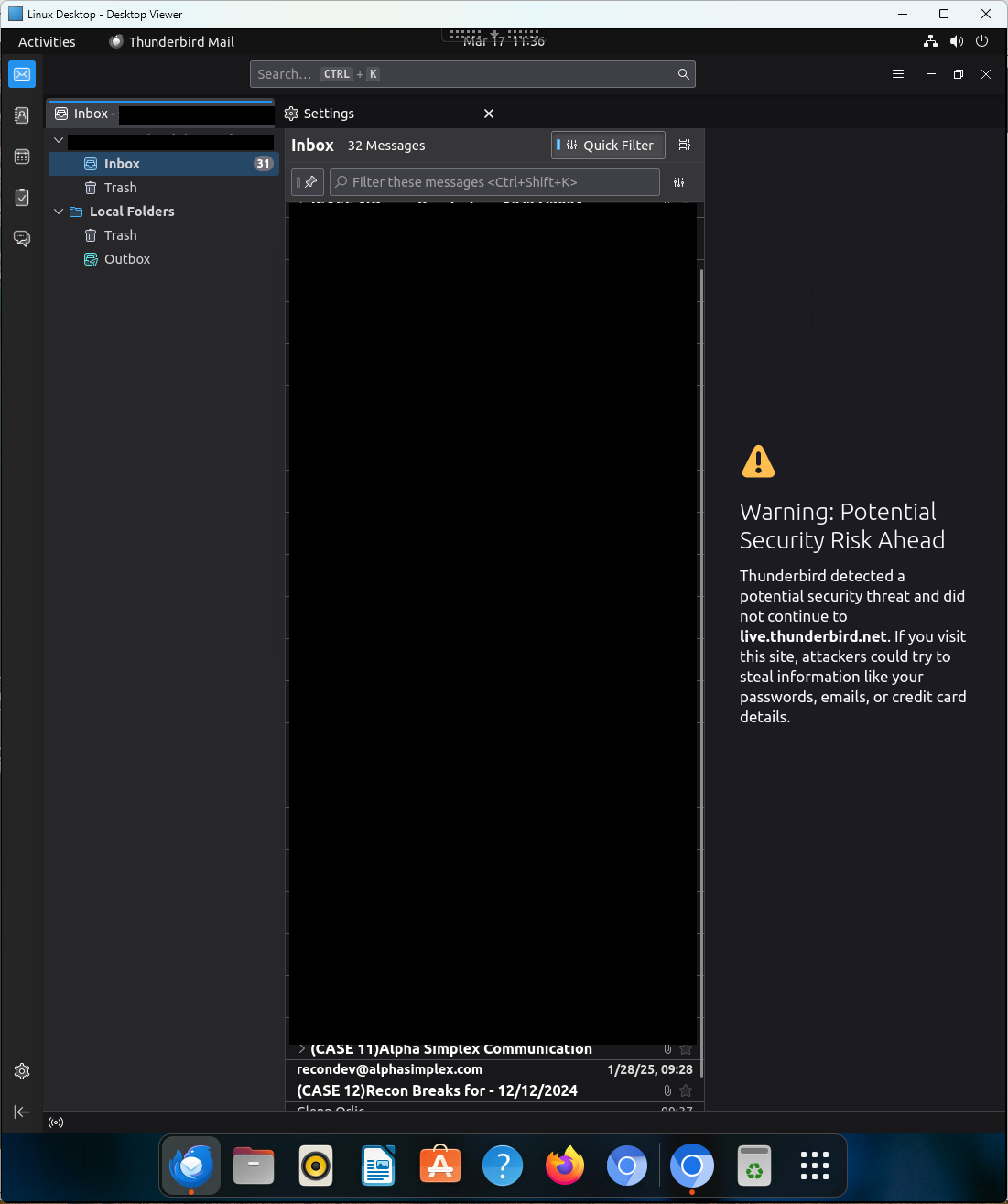Launch Firefox from the dock
1008x1204 pixels.
click(565, 1166)
